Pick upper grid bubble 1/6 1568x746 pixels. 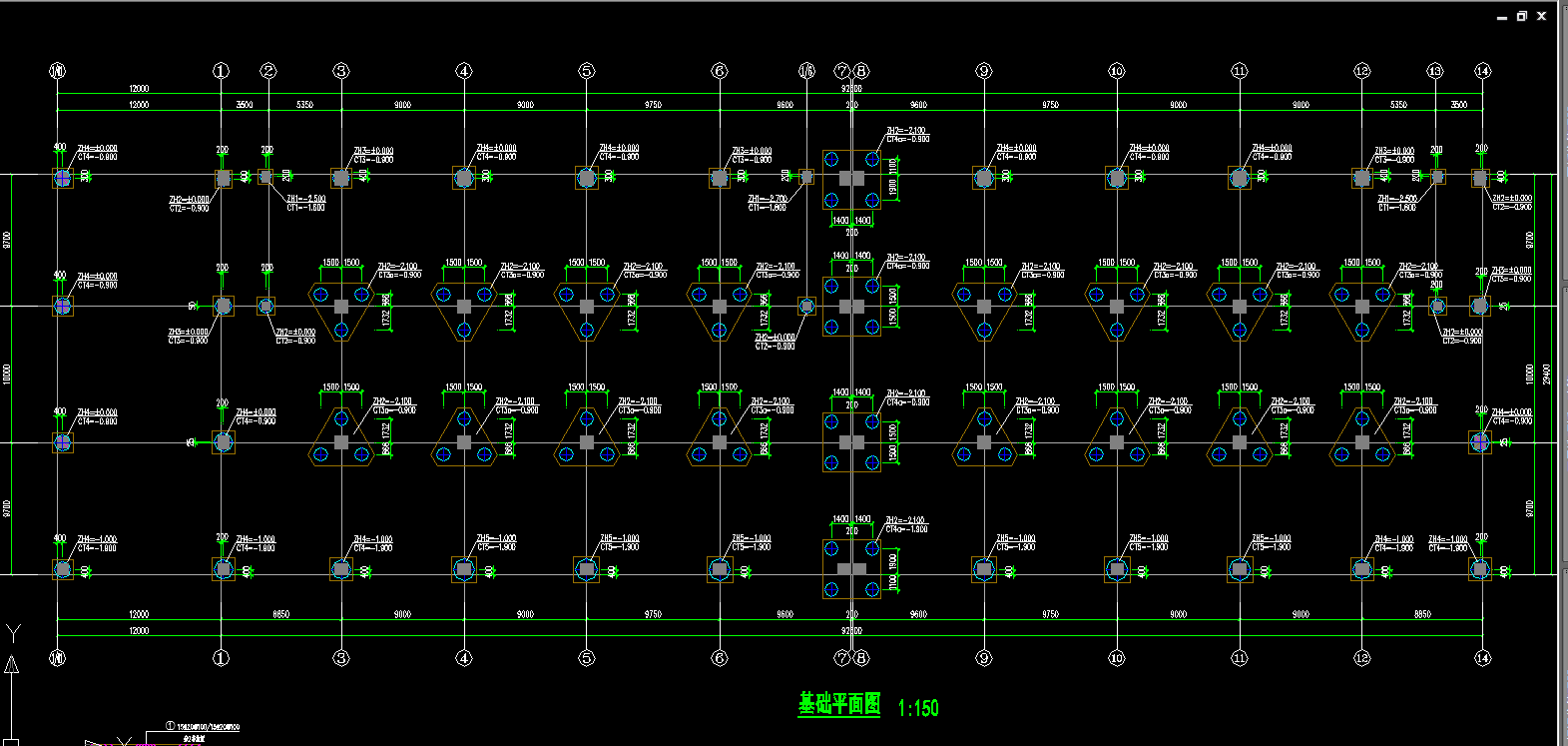click(x=806, y=71)
